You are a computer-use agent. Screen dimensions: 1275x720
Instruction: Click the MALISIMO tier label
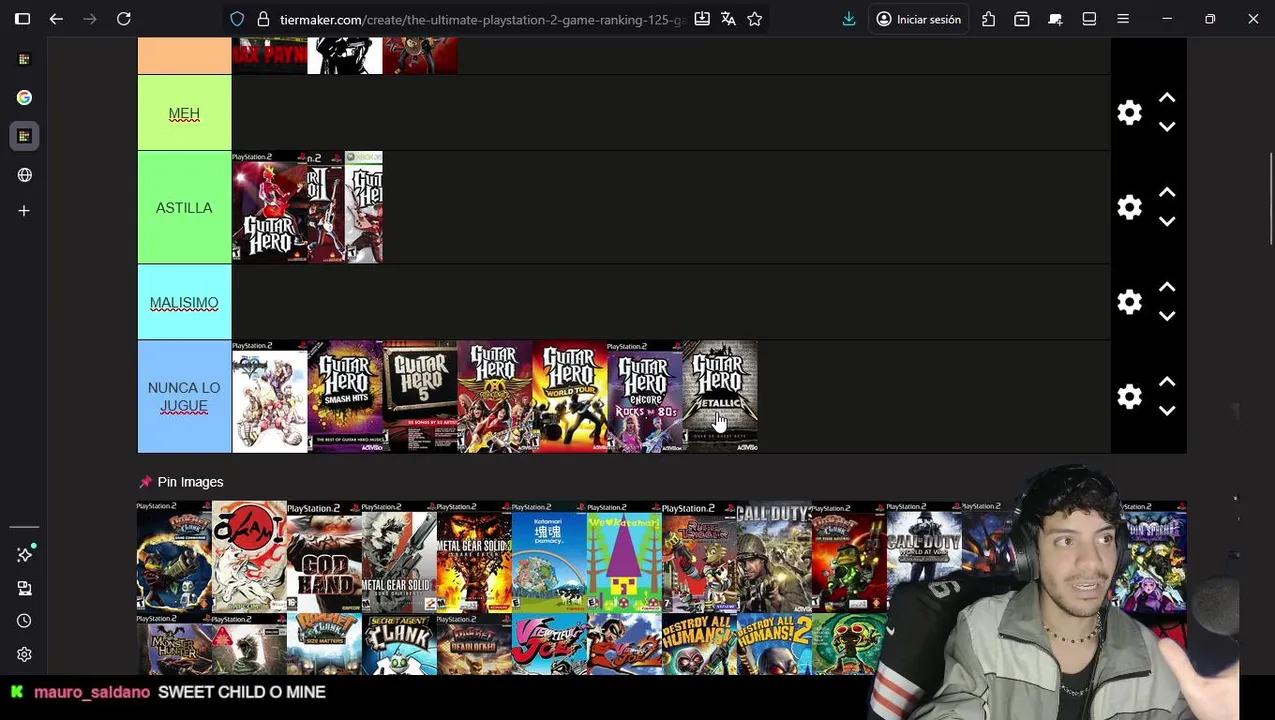(x=184, y=302)
